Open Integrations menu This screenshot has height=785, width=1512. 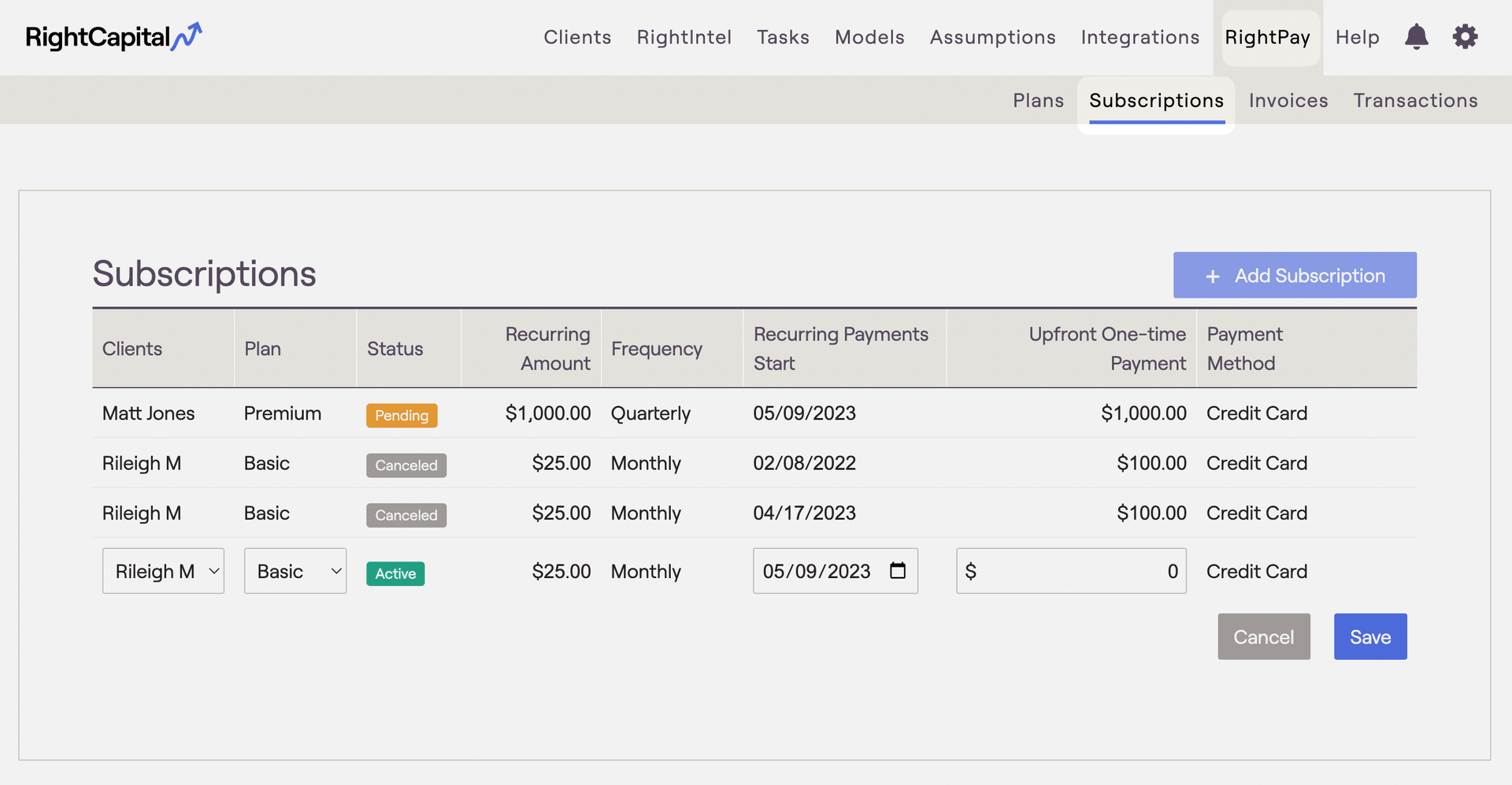tap(1140, 37)
